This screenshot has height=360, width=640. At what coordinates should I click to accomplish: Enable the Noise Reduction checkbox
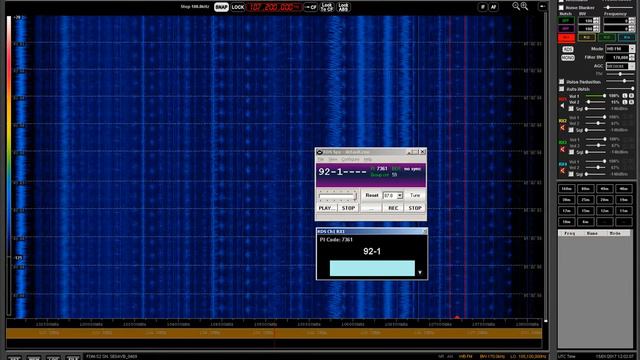point(562,82)
